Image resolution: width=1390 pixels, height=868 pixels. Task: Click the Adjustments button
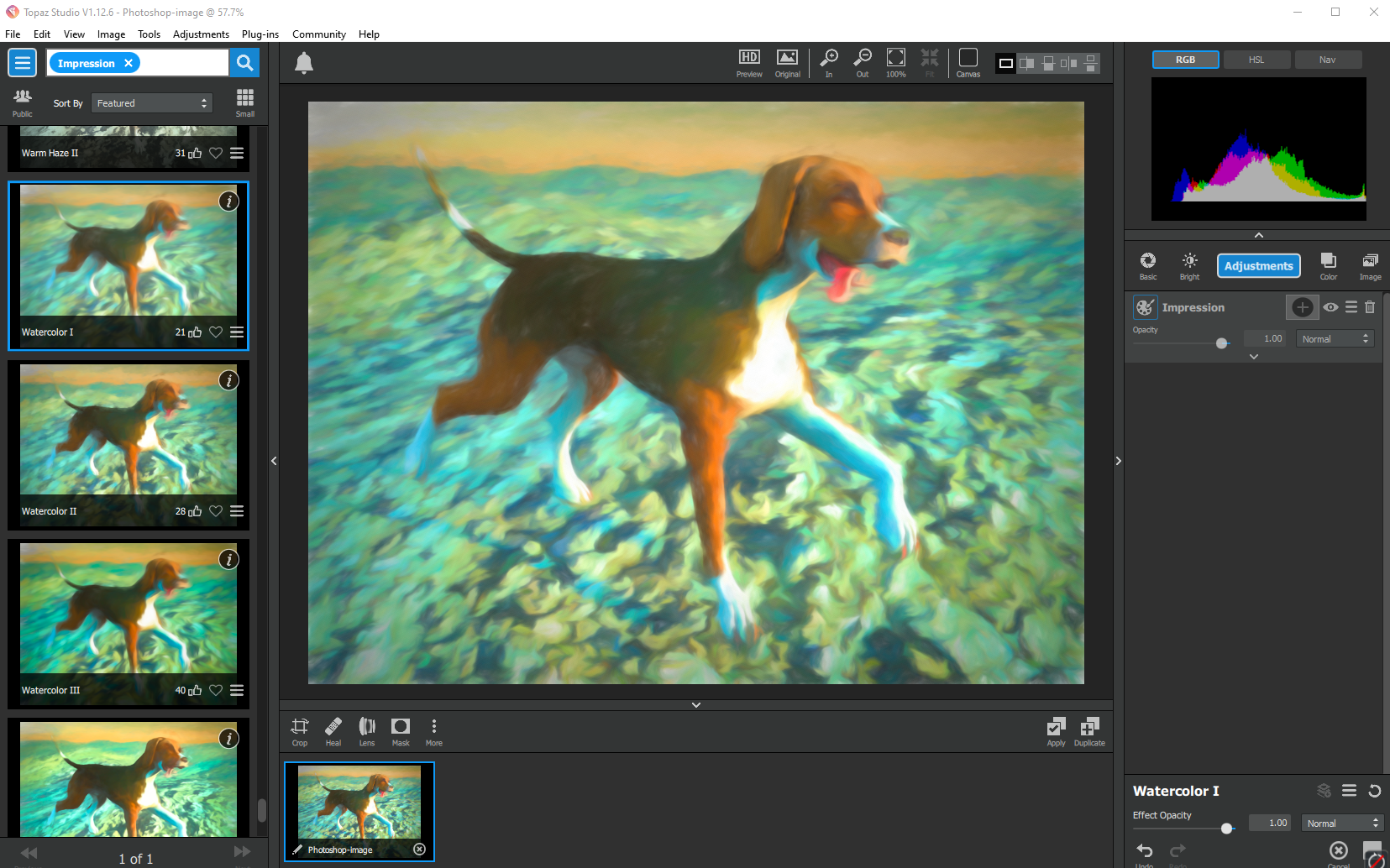(x=1259, y=266)
